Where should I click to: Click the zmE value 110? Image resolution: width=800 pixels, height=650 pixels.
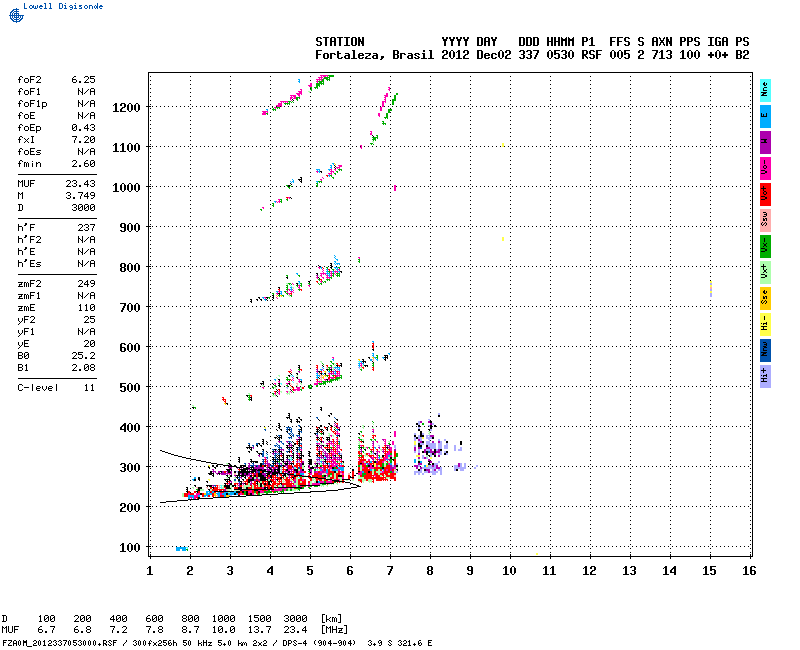pos(86,308)
